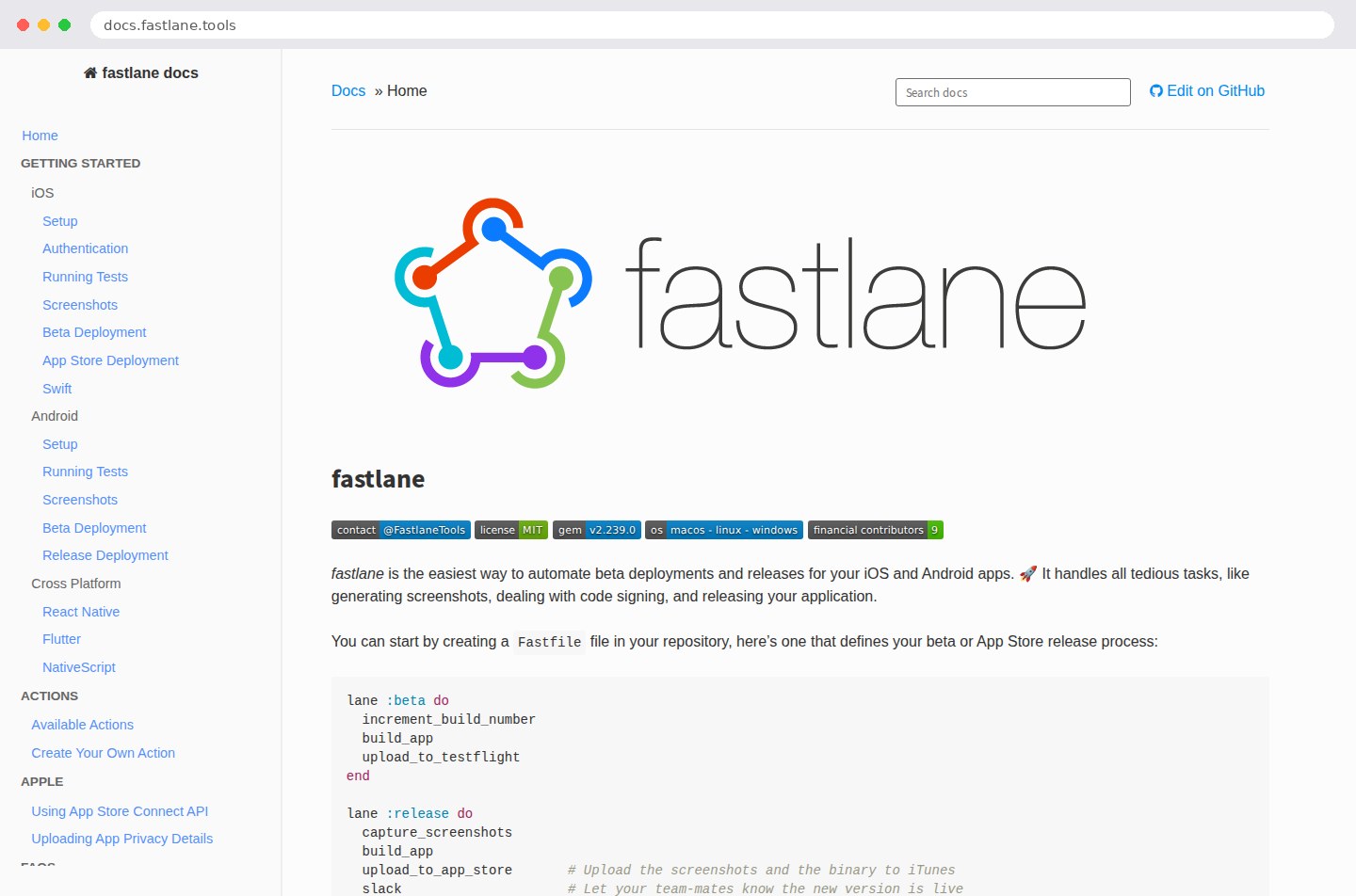This screenshot has width=1356, height=896.
Task: Open the financial contributors badge
Action: [876, 530]
